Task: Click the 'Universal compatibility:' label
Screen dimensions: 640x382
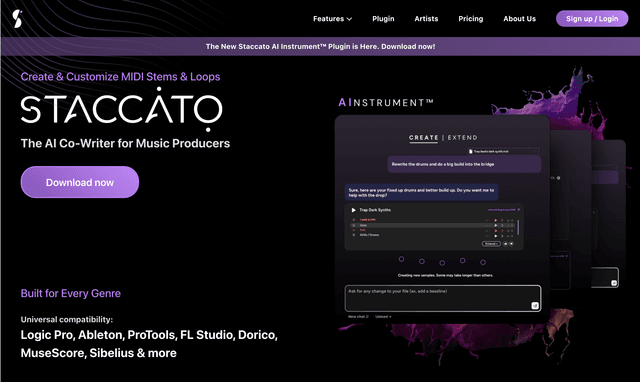Action: (x=67, y=320)
